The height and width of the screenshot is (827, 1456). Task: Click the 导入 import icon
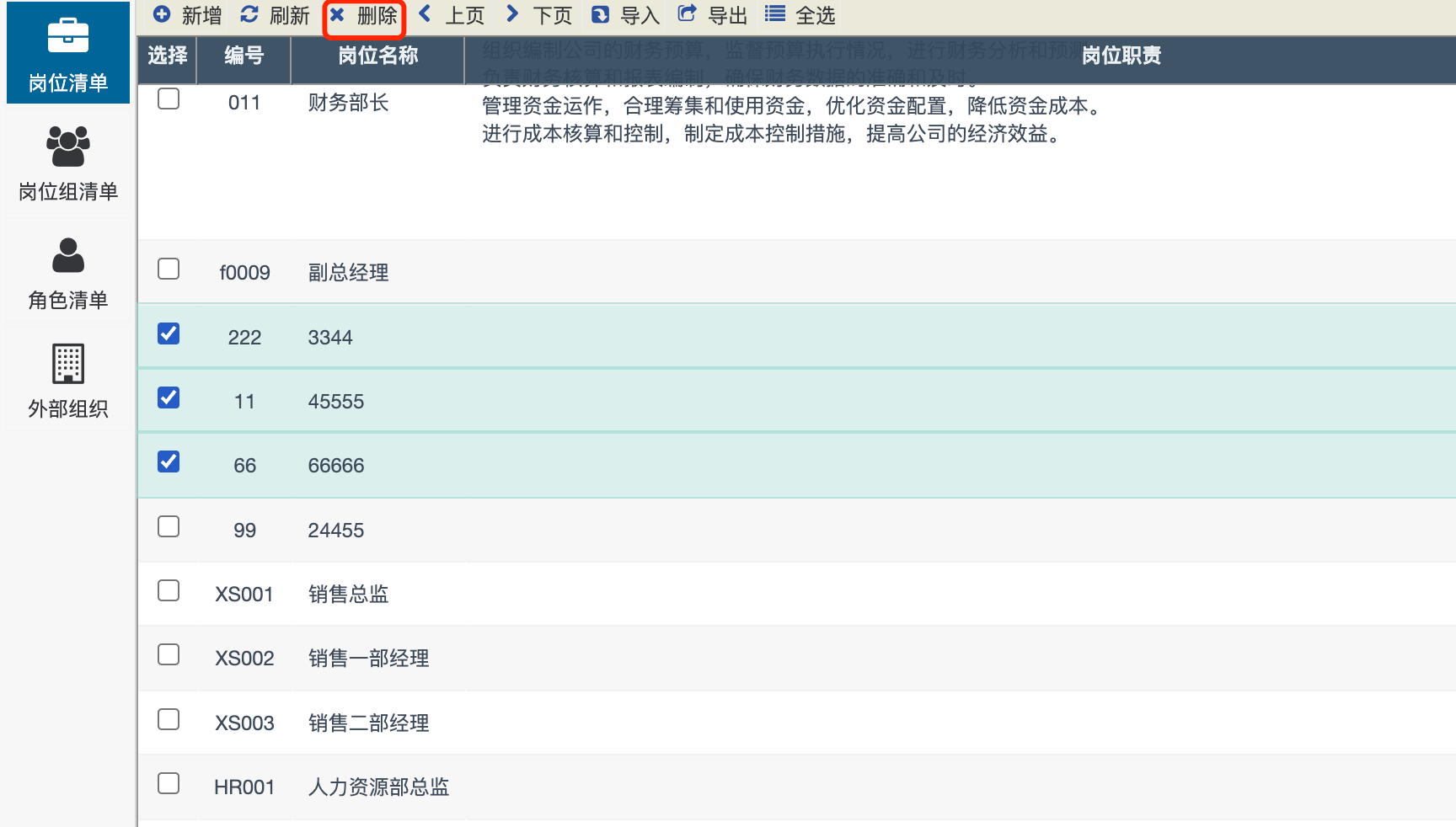click(601, 14)
